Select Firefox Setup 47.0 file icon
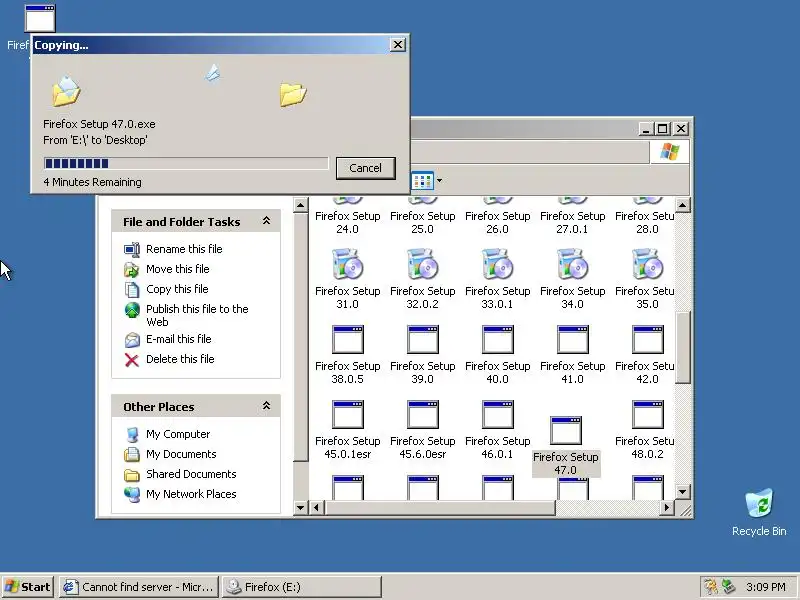 click(566, 431)
